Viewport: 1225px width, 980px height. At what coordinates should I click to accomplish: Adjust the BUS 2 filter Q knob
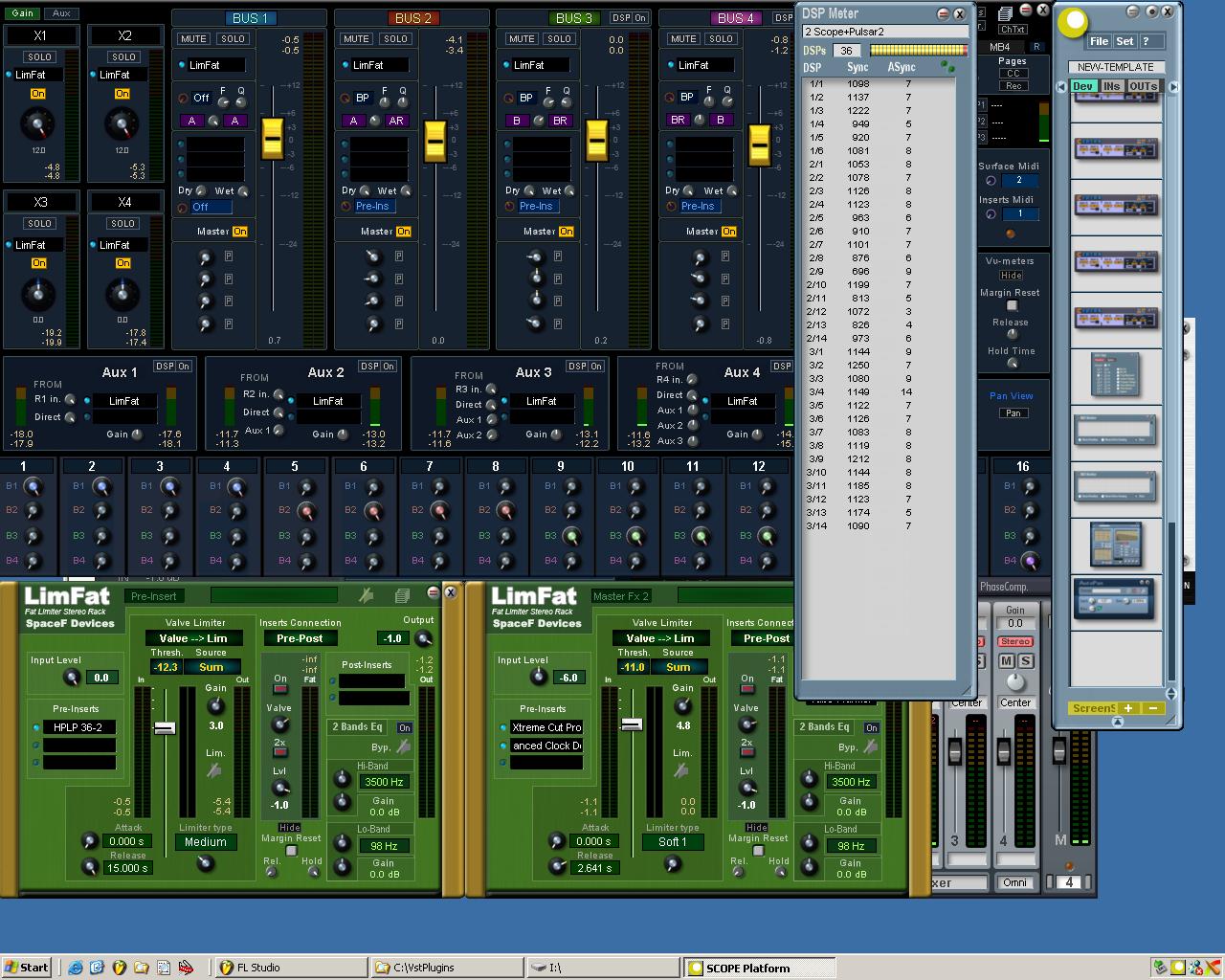coord(403,101)
